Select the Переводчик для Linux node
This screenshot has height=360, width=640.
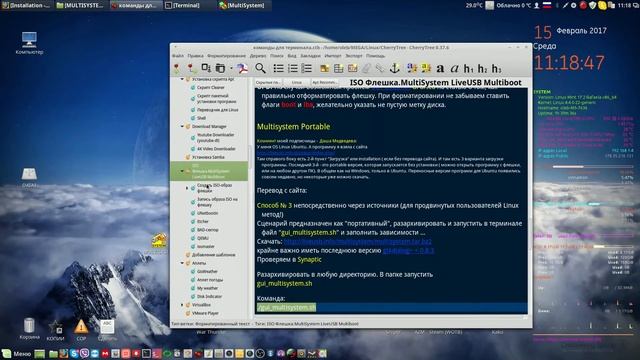tap(218, 110)
